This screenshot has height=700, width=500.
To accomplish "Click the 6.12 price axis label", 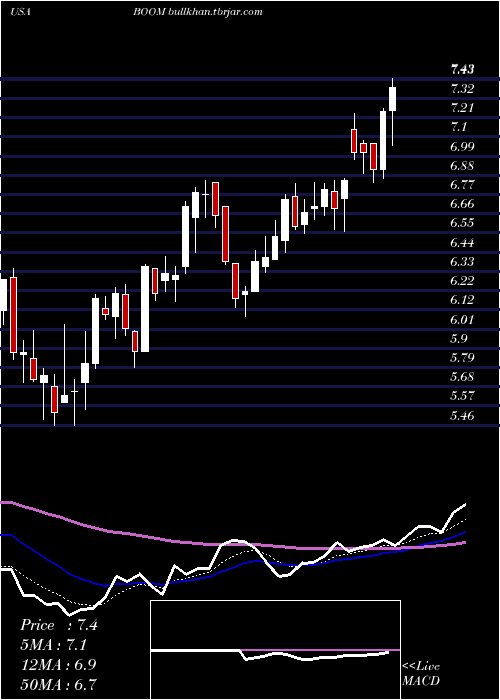I will [x=462, y=300].
